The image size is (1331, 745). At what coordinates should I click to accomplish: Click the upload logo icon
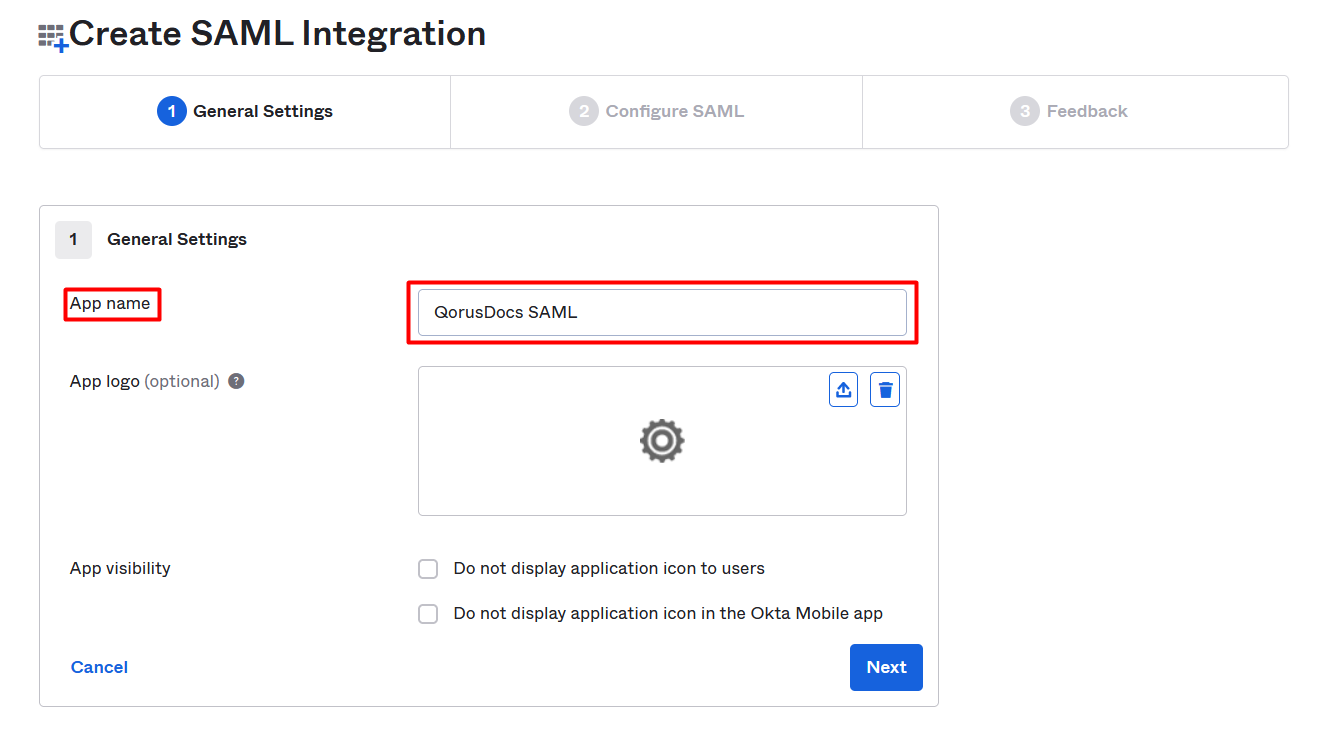pyautogui.click(x=843, y=390)
